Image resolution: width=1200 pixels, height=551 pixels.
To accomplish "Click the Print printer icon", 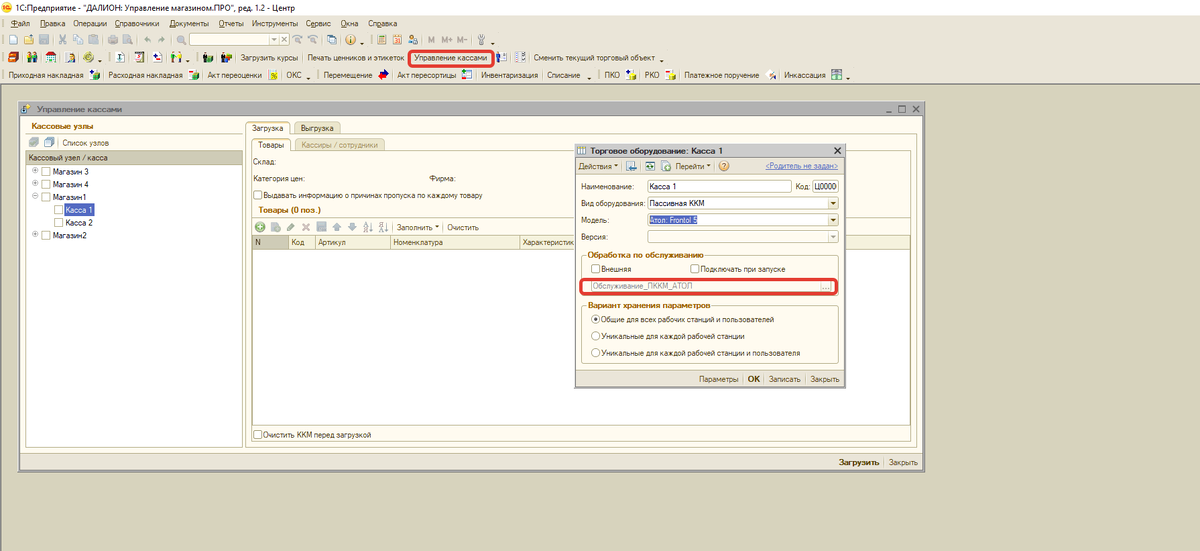I will 112,39.
